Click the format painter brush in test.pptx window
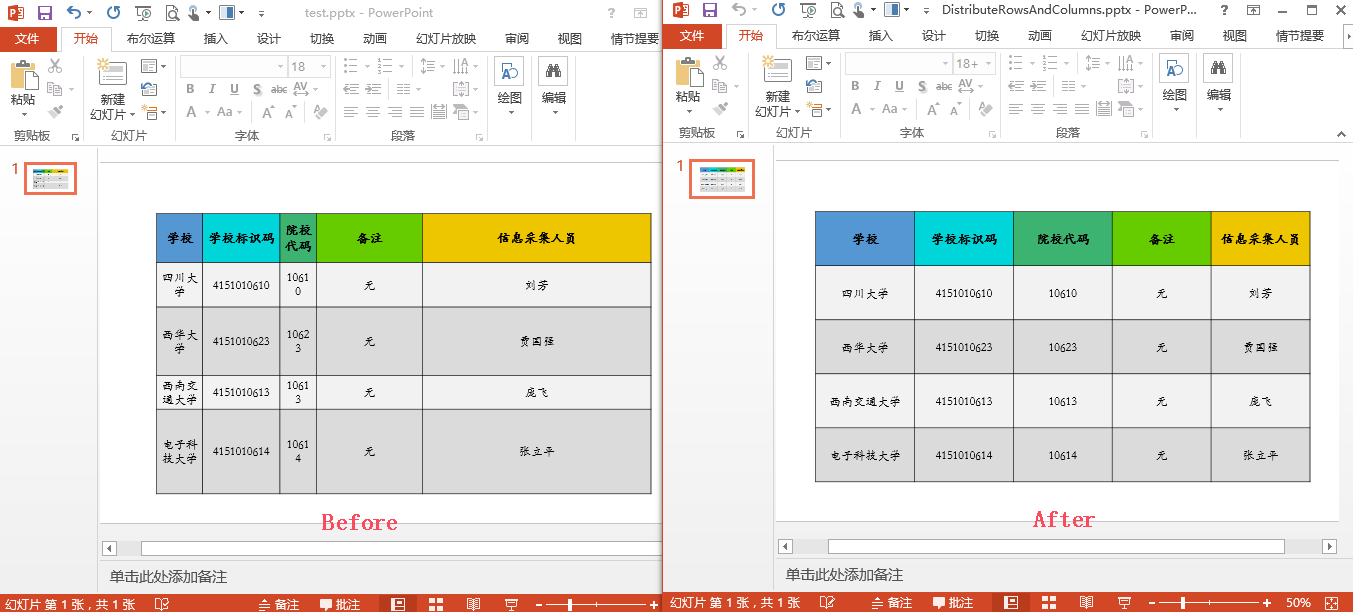 (55, 112)
